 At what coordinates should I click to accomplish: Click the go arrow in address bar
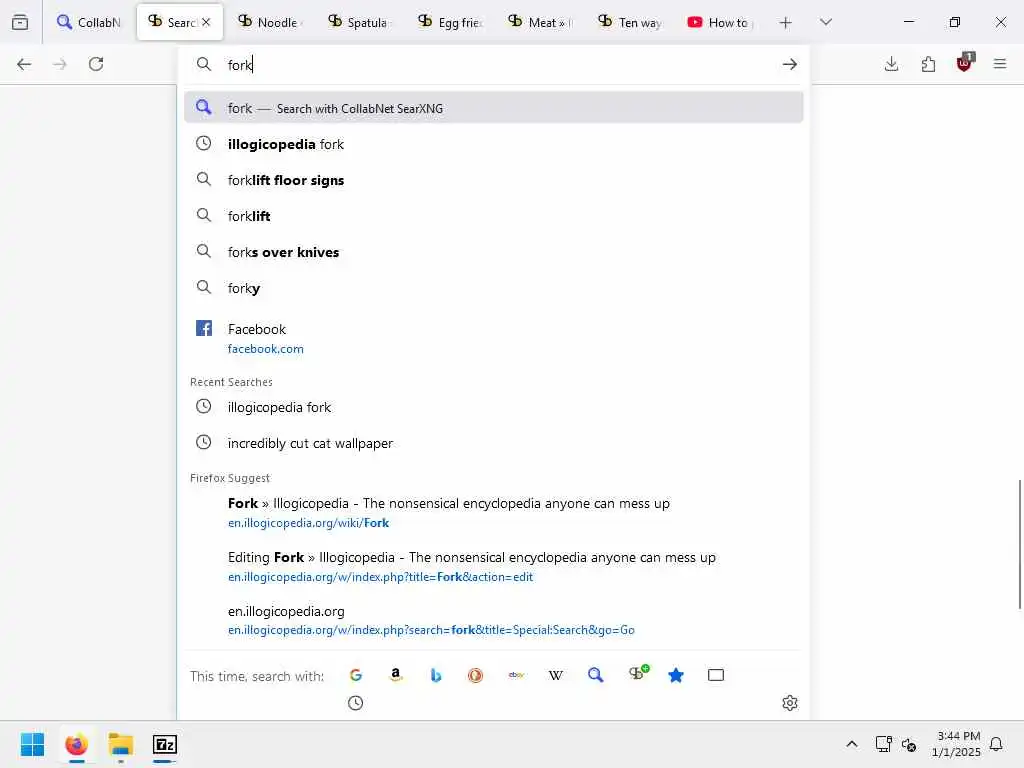[x=790, y=64]
